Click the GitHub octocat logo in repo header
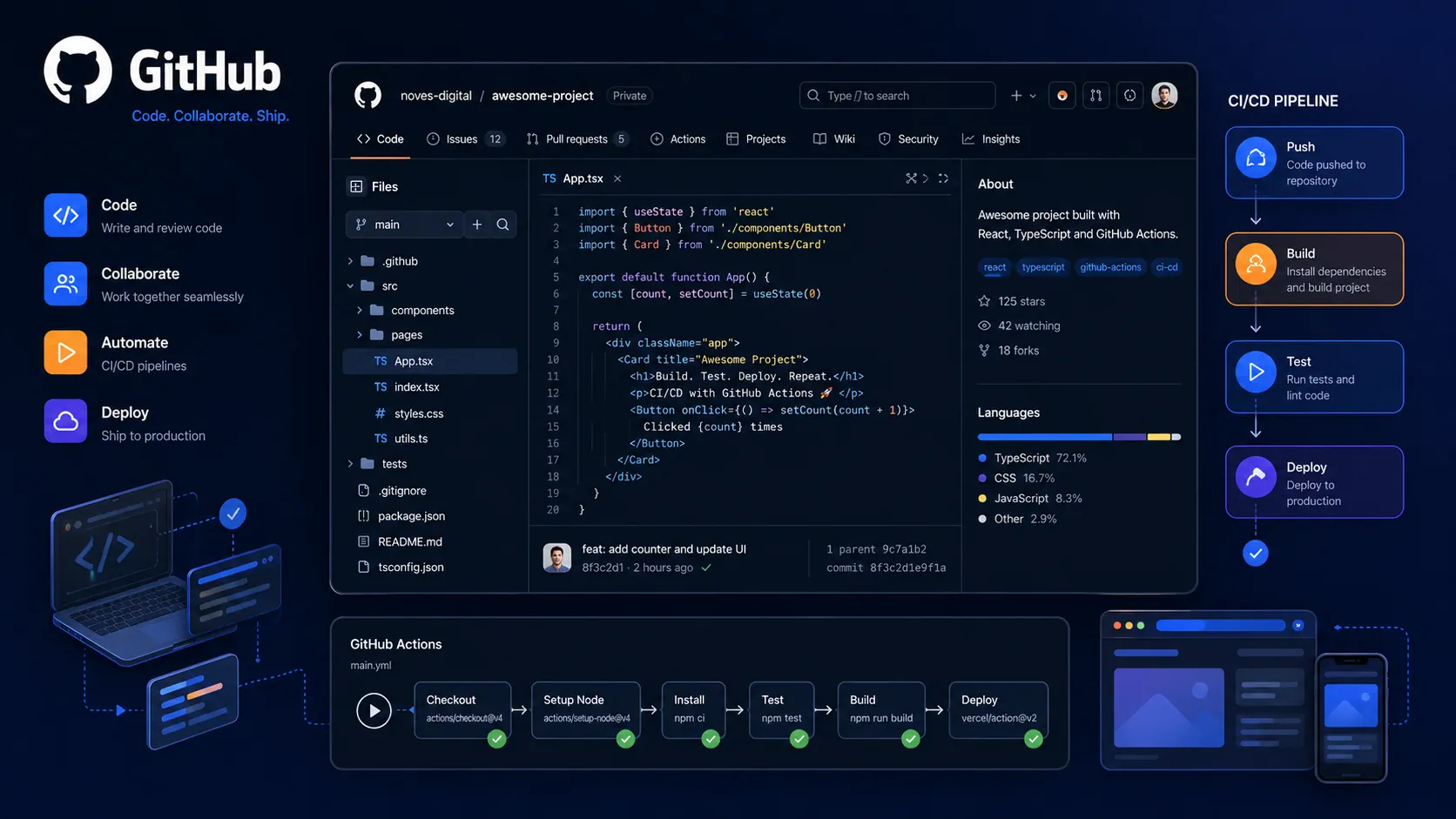Image resolution: width=1456 pixels, height=819 pixels. [367, 95]
